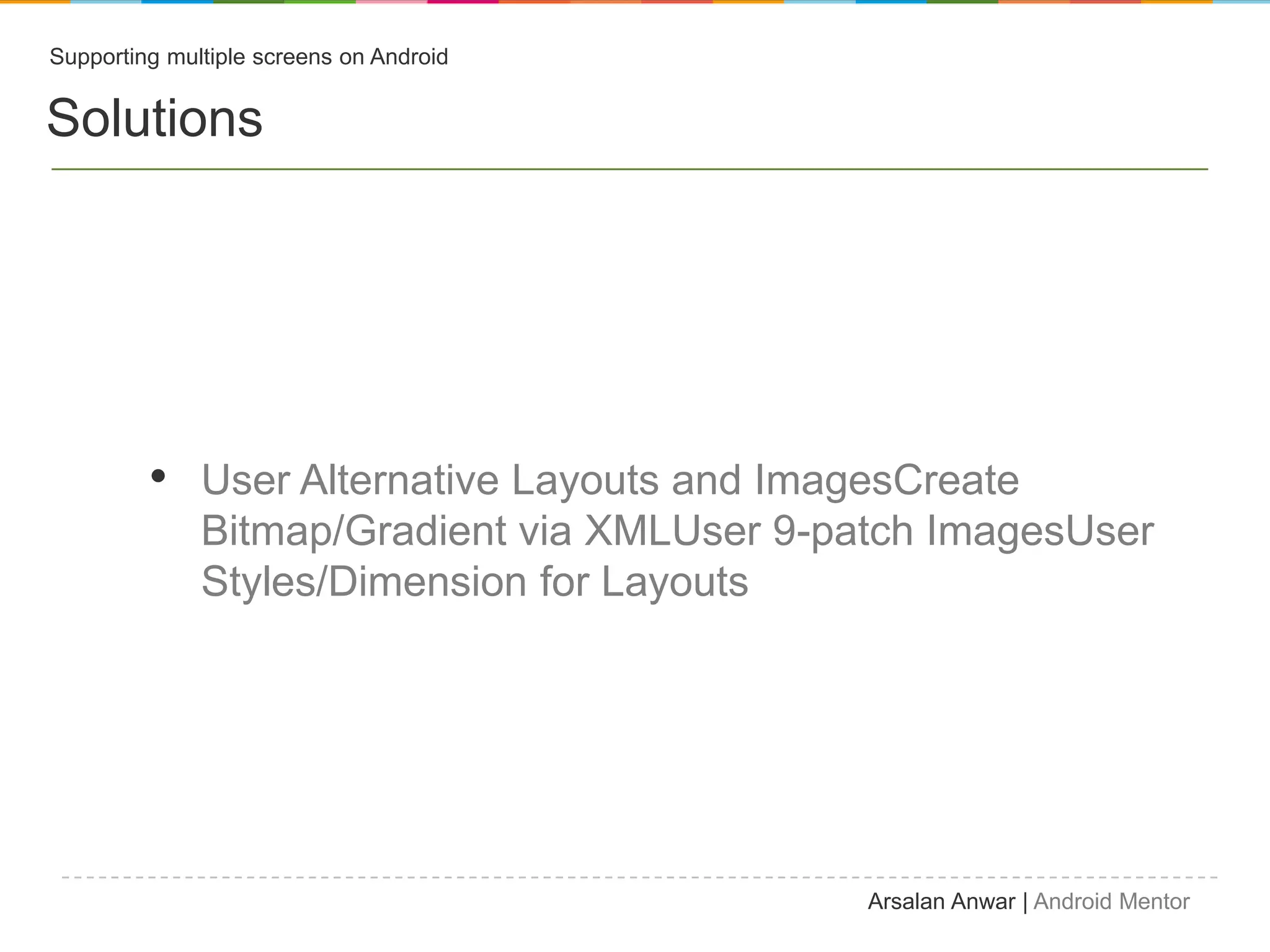The width and height of the screenshot is (1270, 952).
Task: Click the bullet text 'User Alternative Layouts and ImagesCreate'
Action: point(610,480)
